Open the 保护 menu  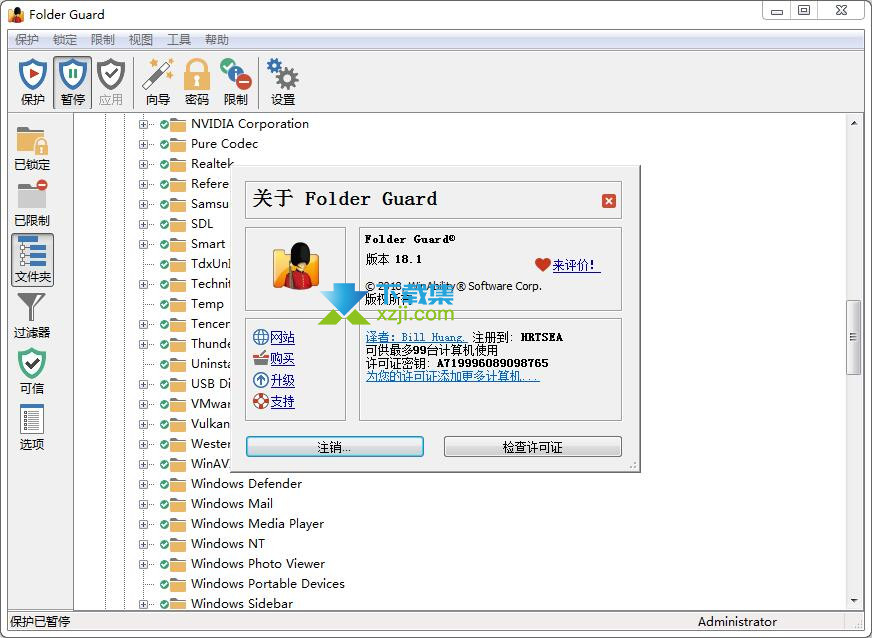tap(27, 40)
